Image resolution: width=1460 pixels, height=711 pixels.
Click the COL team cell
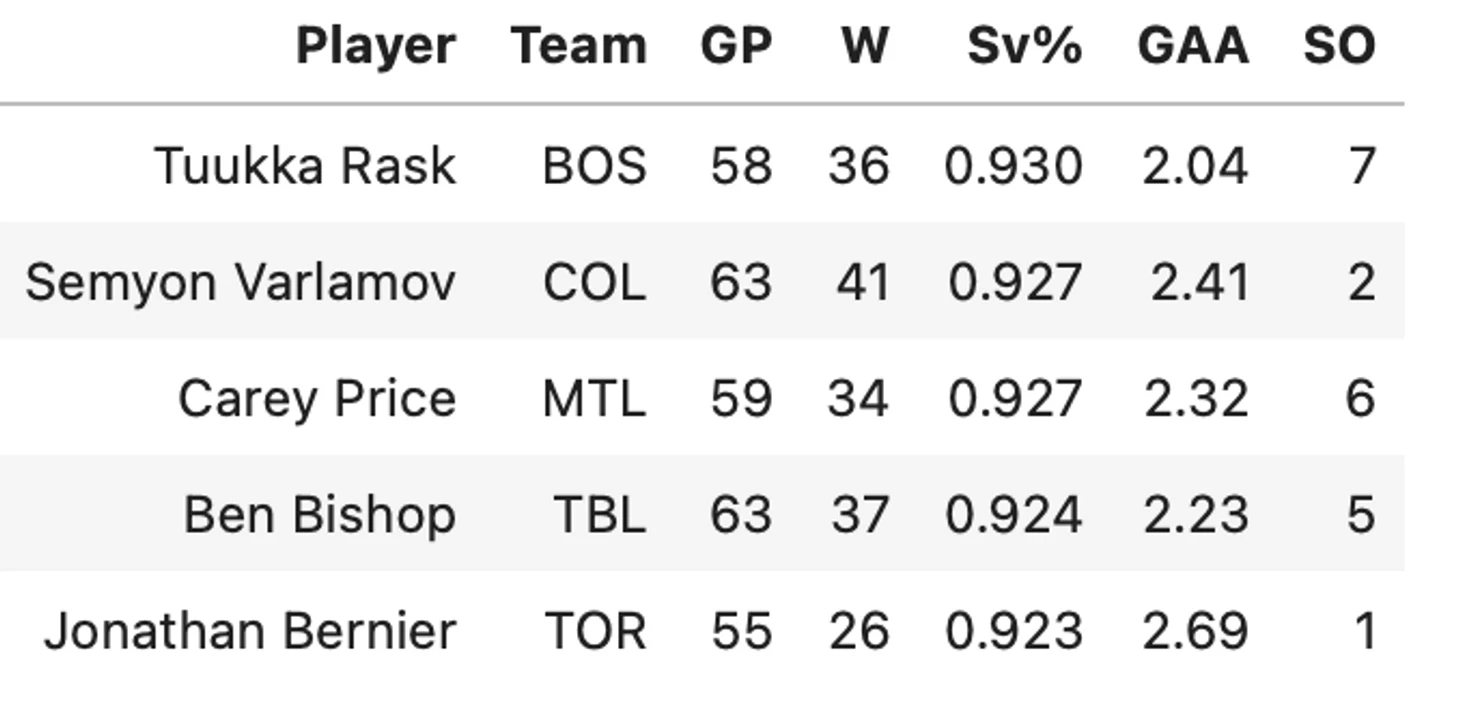(594, 282)
